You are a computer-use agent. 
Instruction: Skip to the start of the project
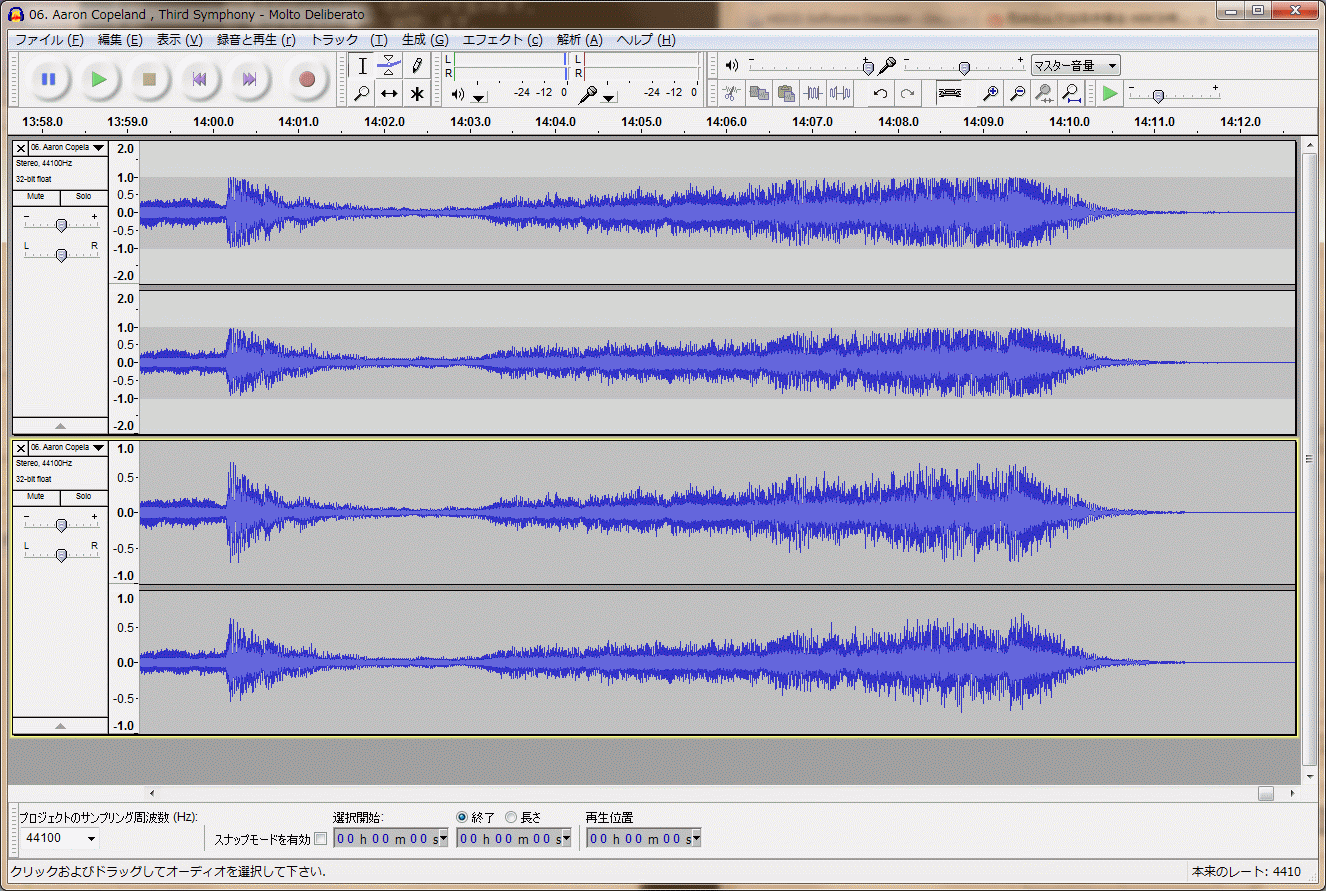[x=199, y=79]
